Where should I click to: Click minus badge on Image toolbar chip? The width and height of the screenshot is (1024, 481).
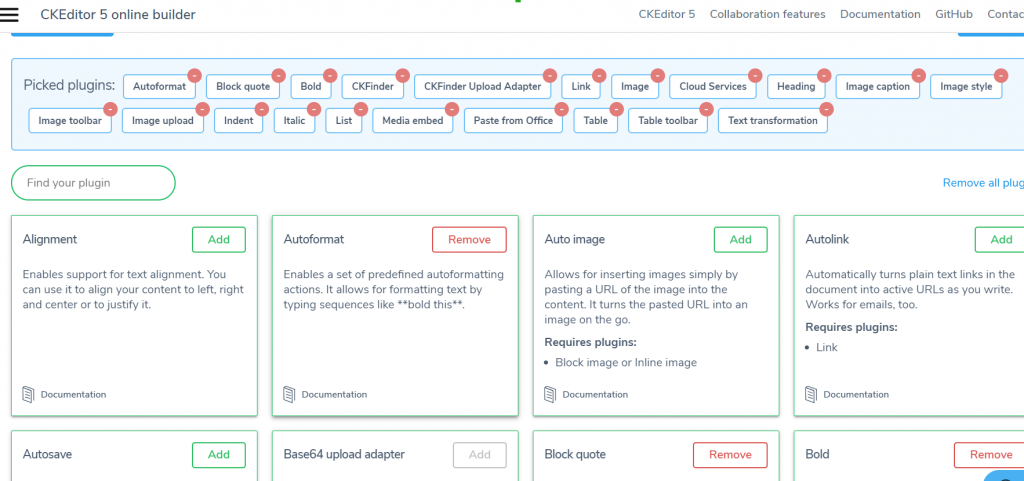pyautogui.click(x=110, y=109)
